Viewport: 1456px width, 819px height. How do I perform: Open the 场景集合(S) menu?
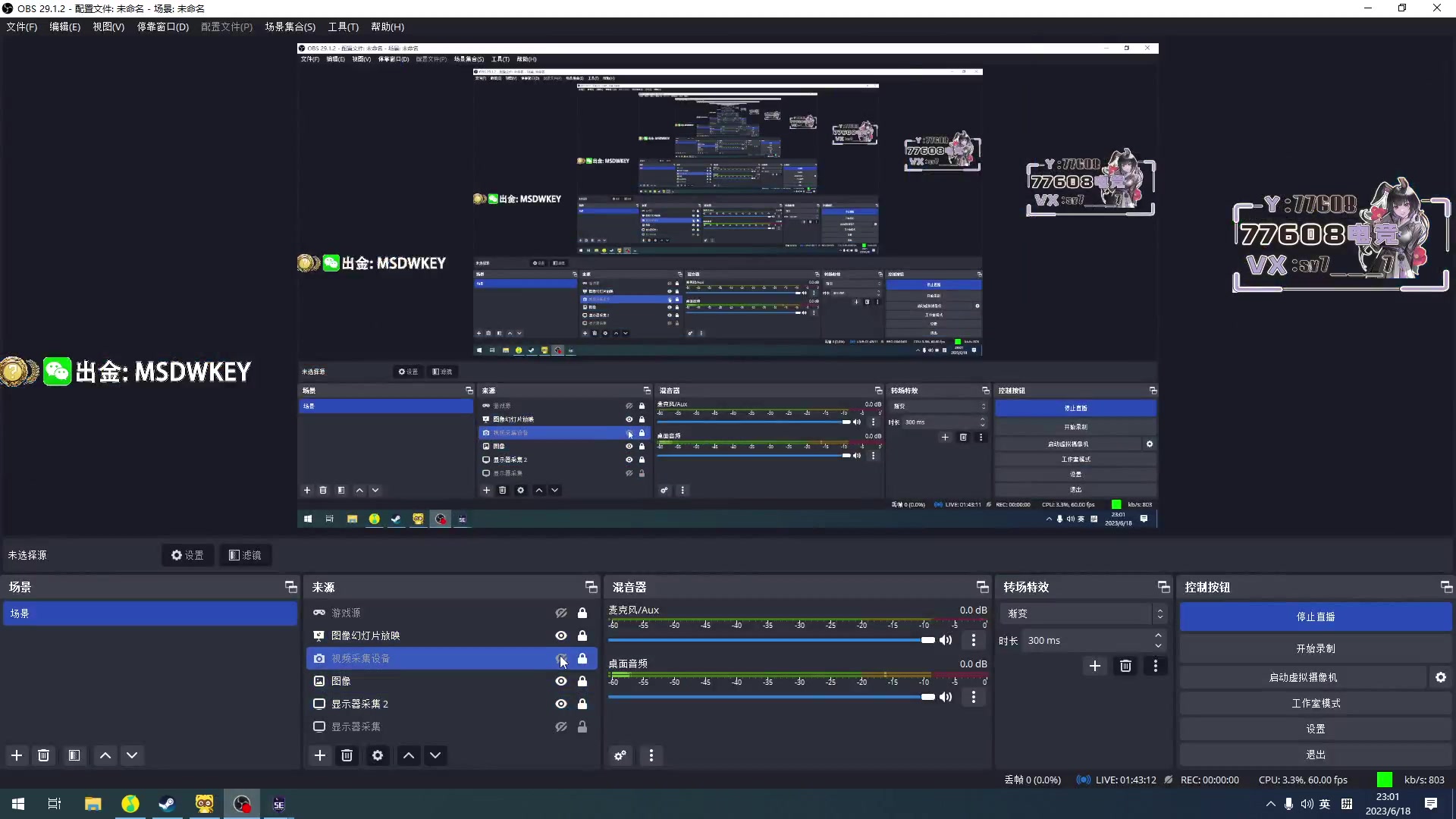click(x=290, y=27)
